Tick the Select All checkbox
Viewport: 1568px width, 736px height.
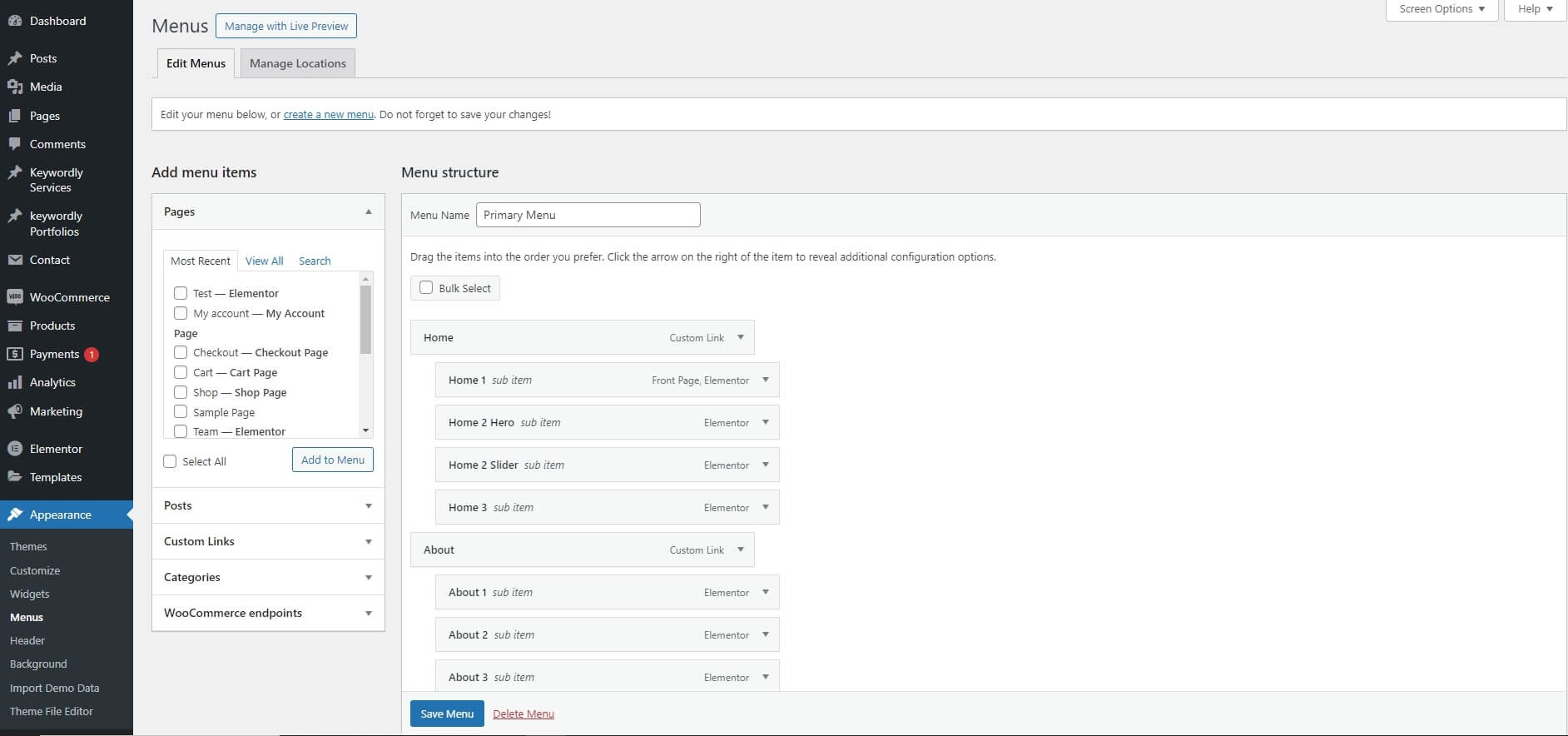171,461
